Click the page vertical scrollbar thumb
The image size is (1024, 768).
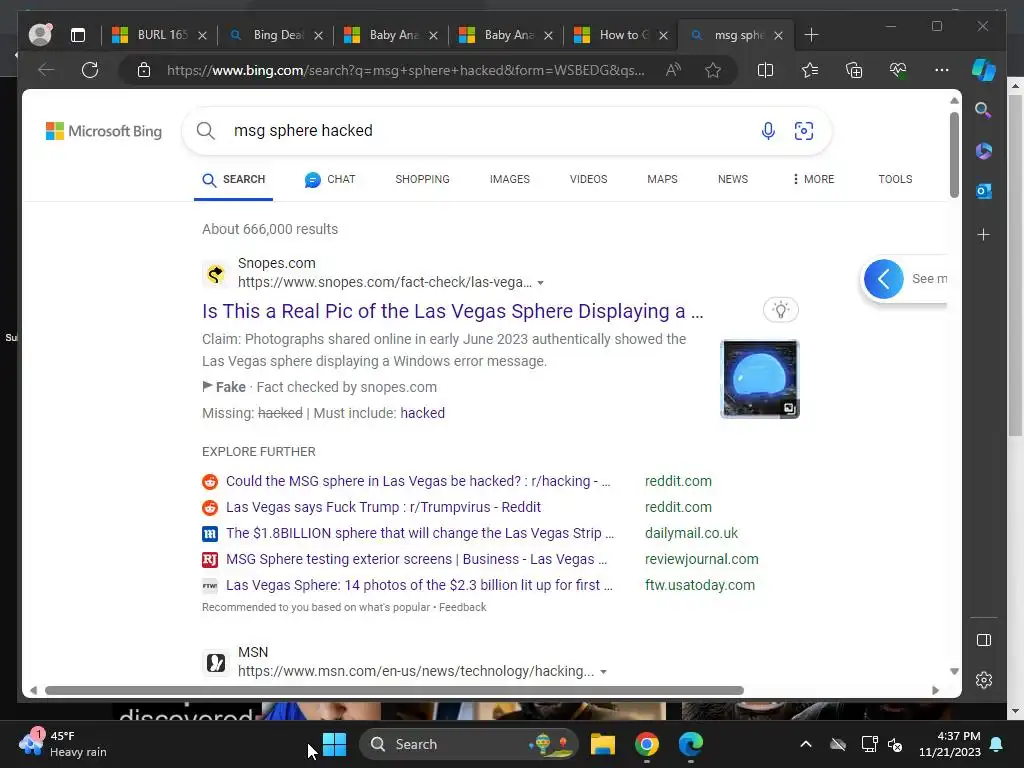tap(954, 155)
